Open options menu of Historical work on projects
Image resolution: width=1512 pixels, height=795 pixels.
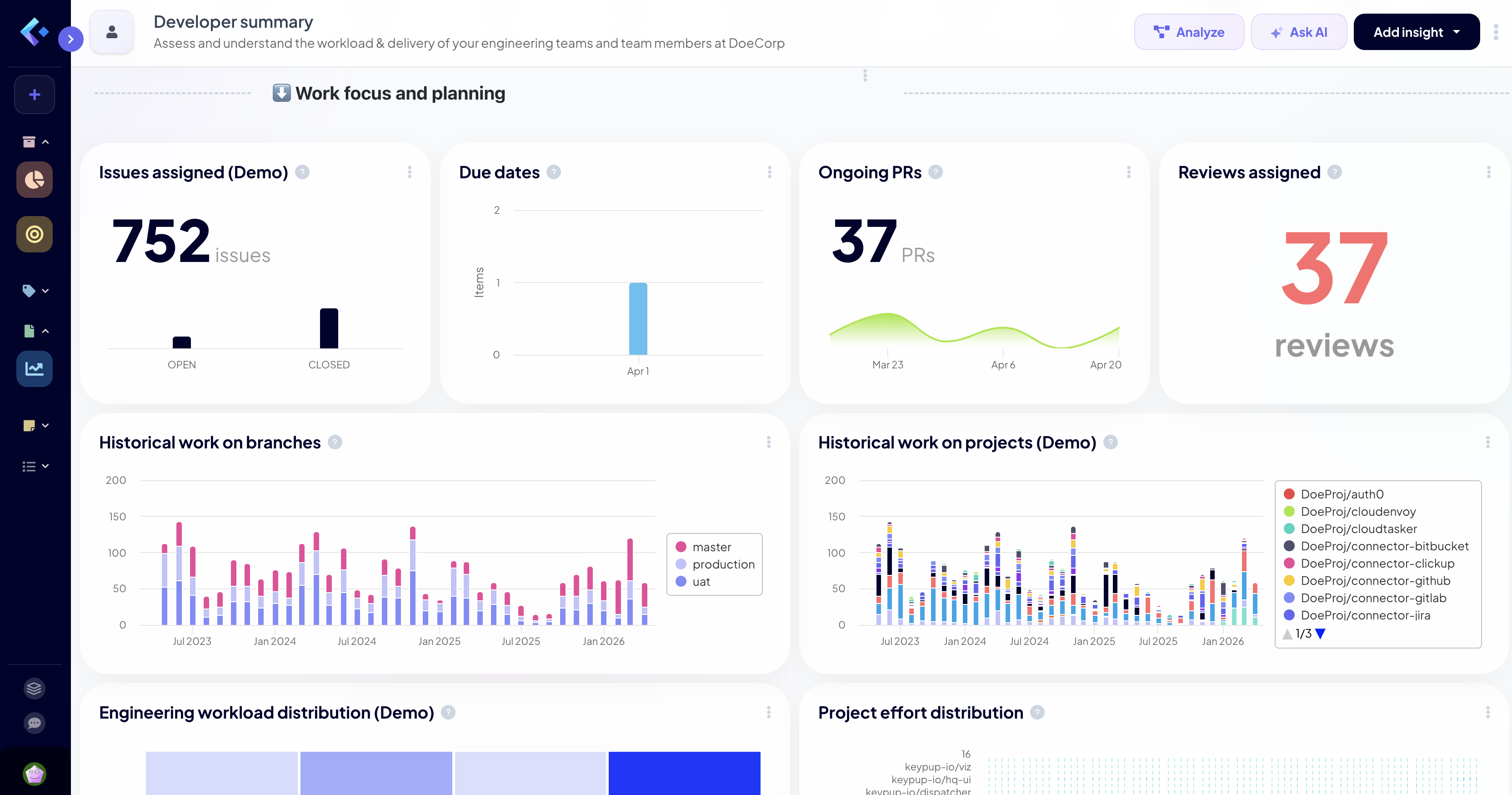(x=1488, y=442)
